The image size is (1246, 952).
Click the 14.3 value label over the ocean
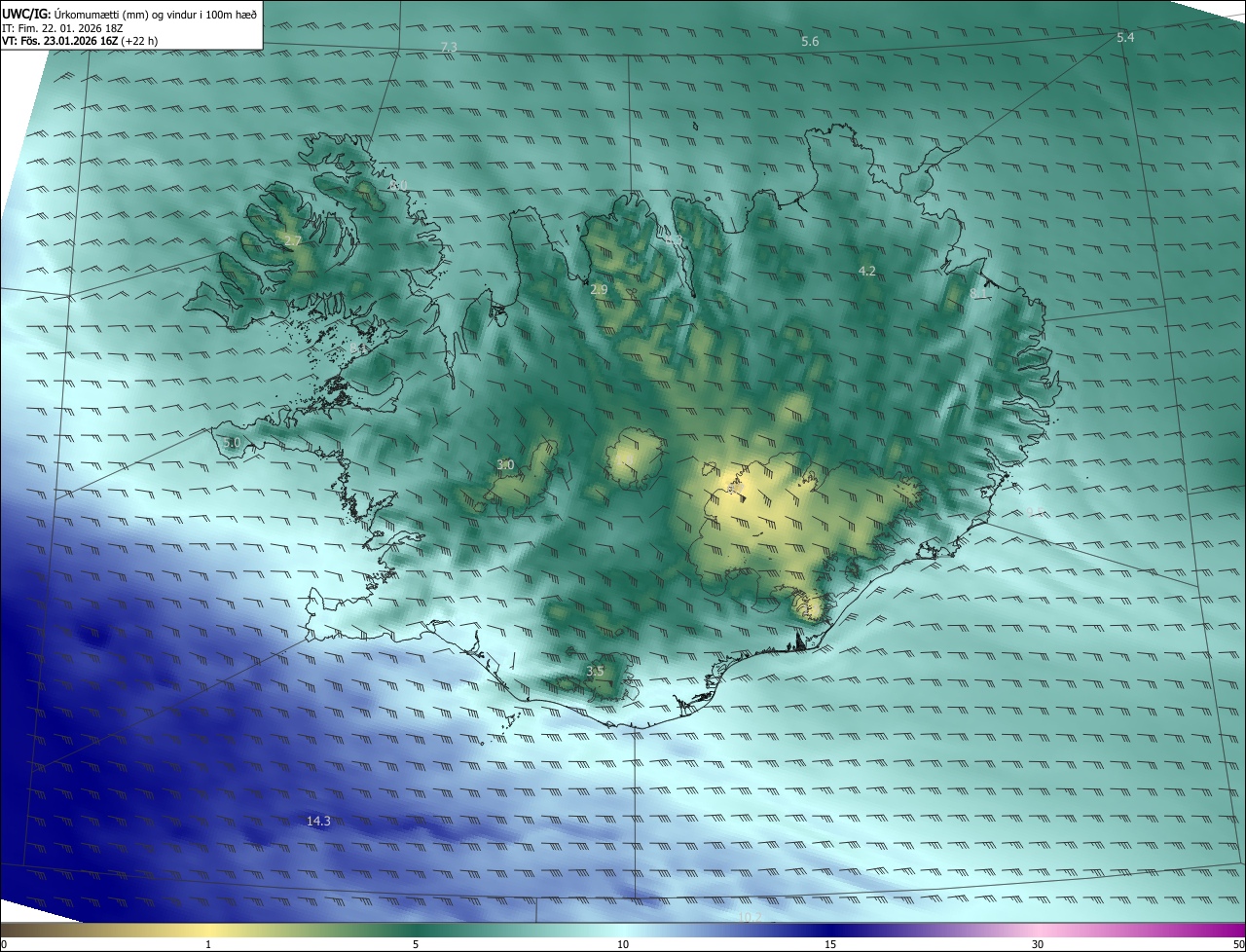point(318,822)
